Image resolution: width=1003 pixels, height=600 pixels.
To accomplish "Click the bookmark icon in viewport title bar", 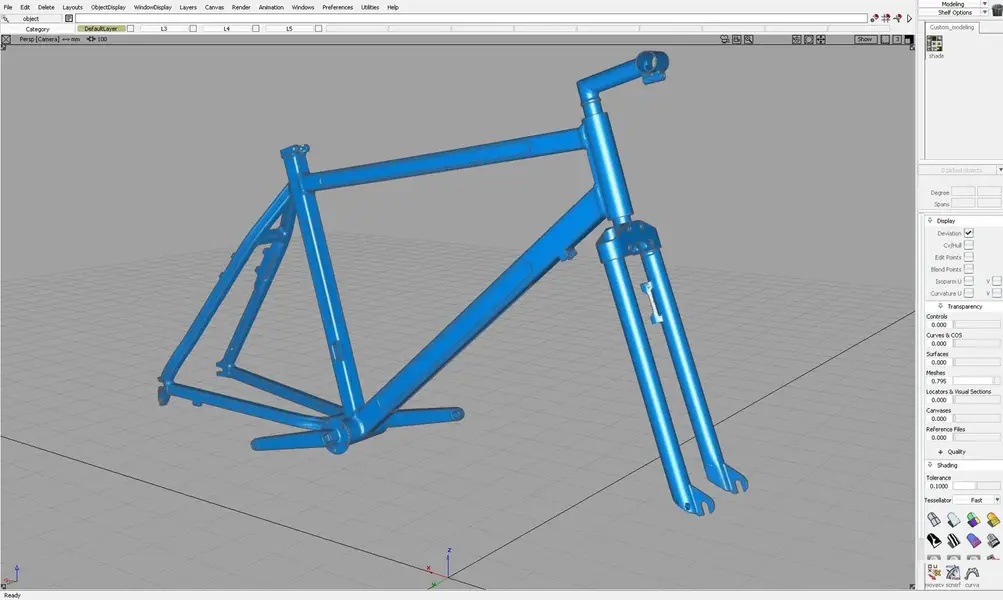I will click(x=736, y=39).
